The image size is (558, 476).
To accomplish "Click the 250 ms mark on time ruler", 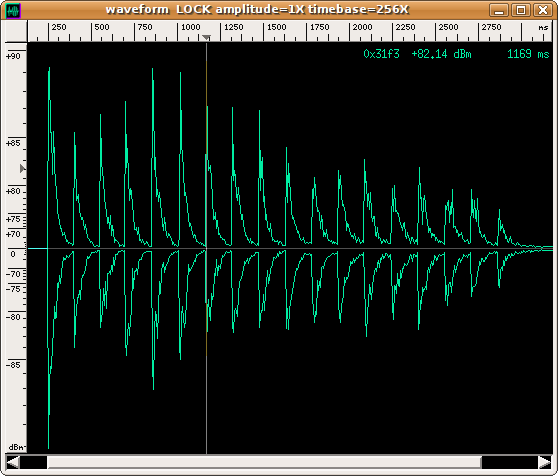I will click(x=59, y=27).
